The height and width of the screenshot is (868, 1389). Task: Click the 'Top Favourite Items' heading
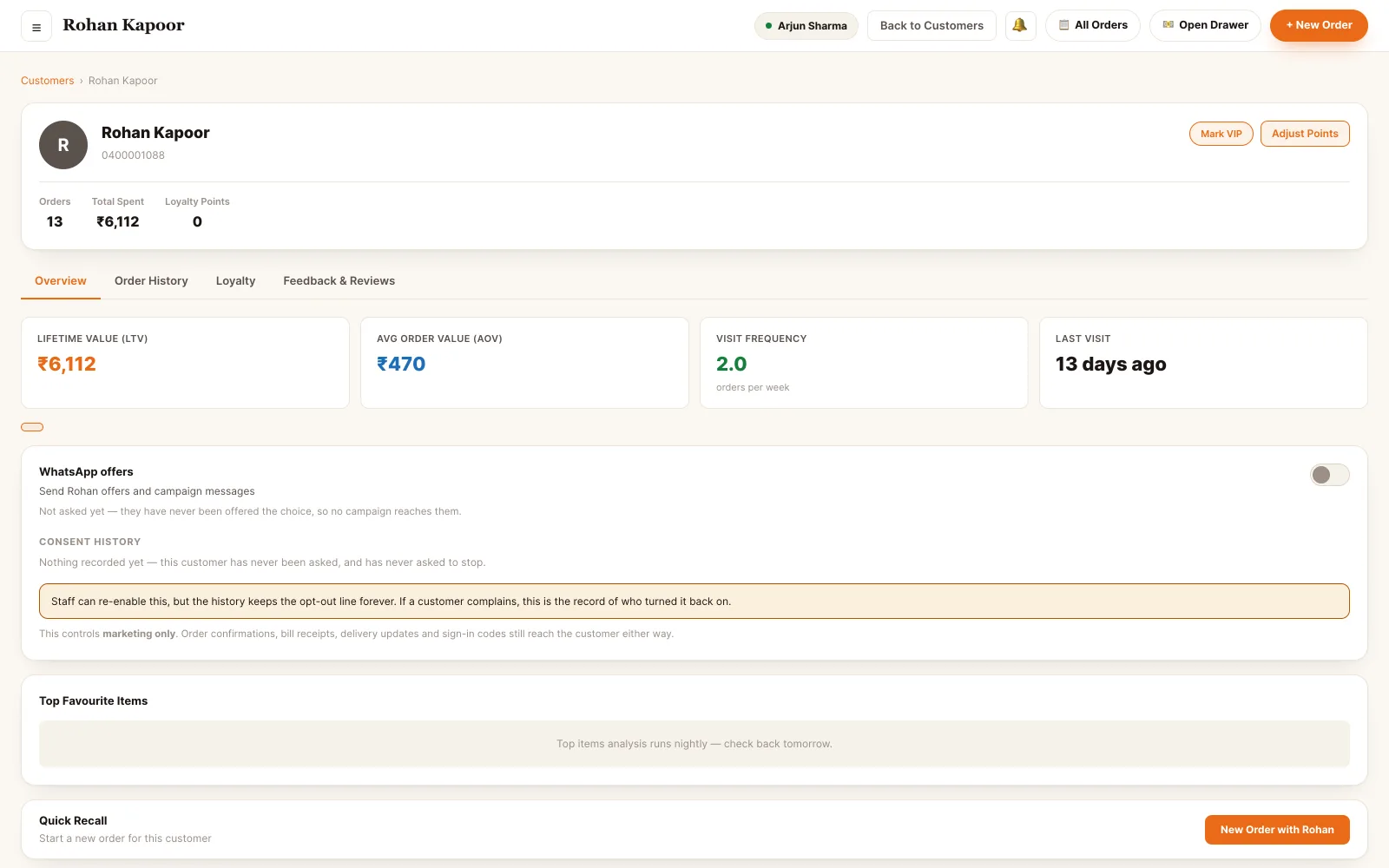(93, 701)
